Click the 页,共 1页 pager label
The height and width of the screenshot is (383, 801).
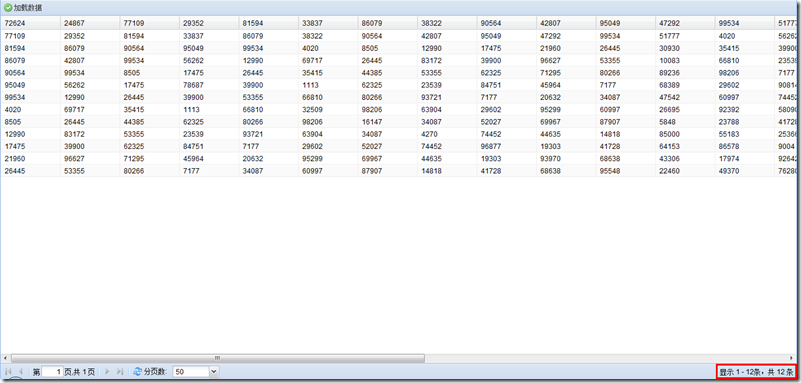coord(79,372)
